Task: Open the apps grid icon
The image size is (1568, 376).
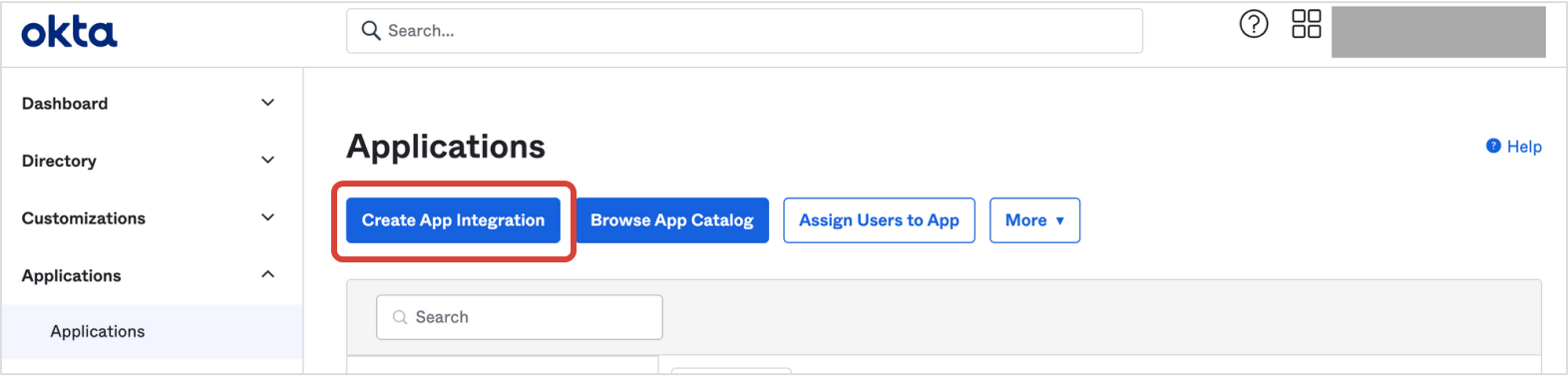Action: (1307, 24)
